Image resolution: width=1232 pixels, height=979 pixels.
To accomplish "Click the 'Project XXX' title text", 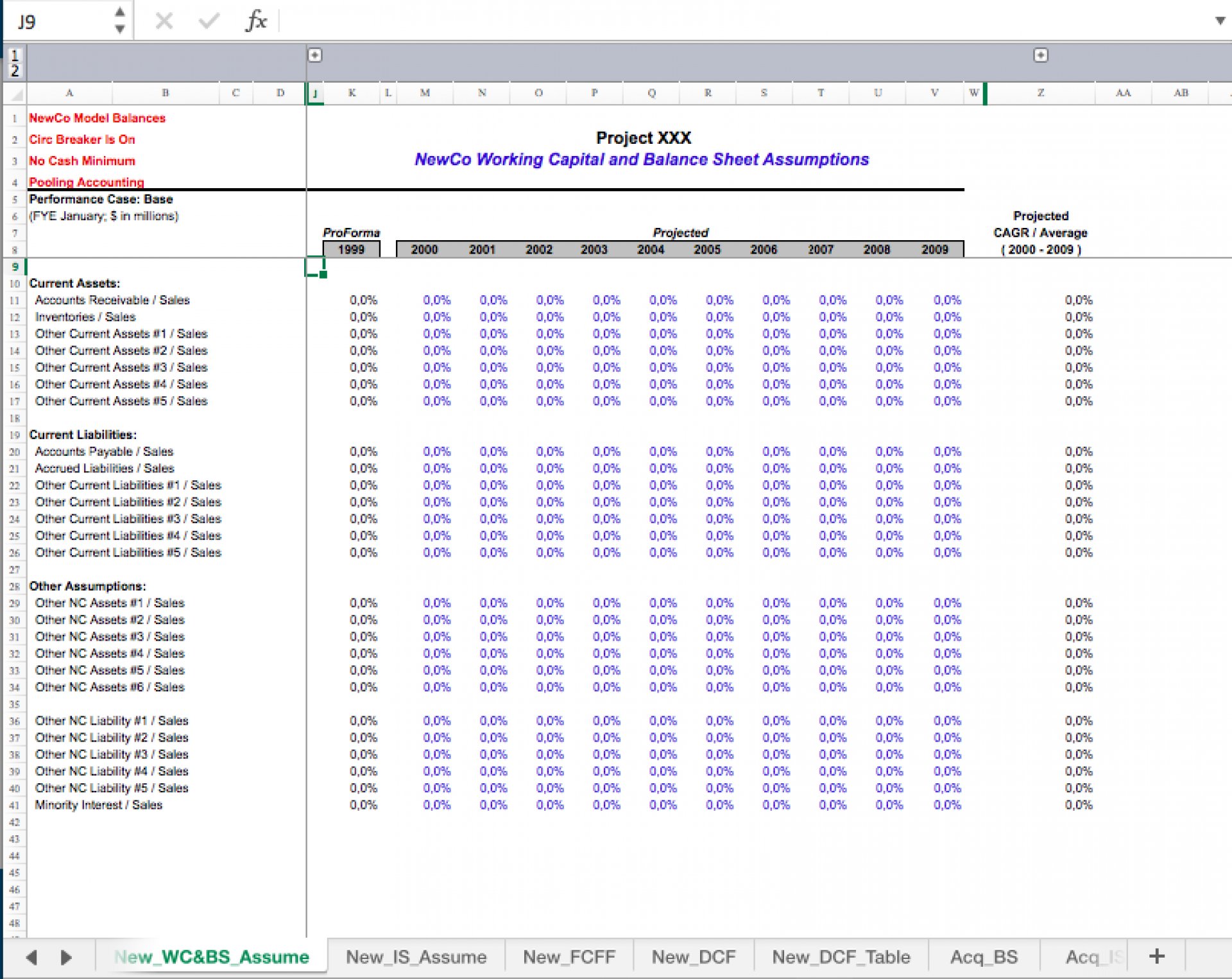I will [x=644, y=137].
